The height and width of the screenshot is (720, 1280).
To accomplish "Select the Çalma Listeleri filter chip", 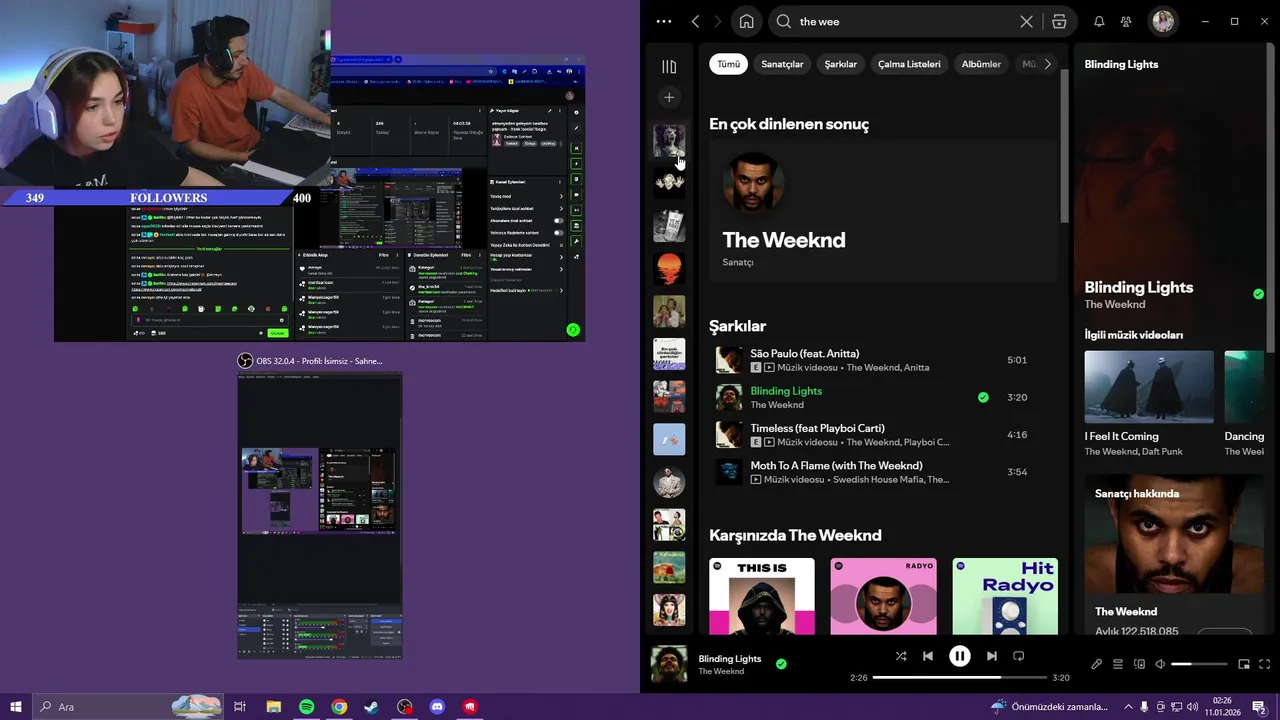I will (x=909, y=64).
